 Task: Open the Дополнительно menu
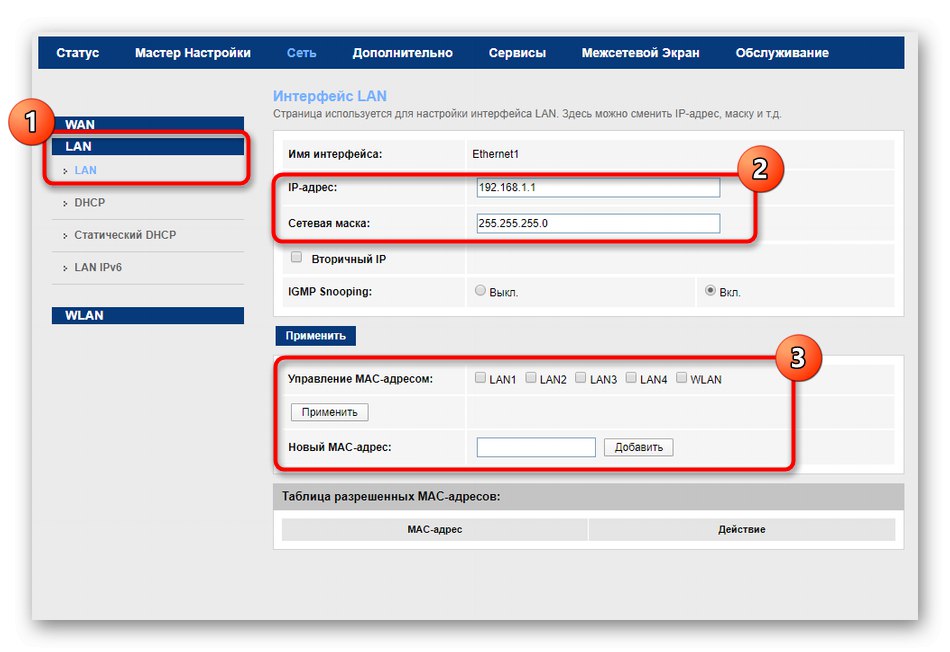pyautogui.click(x=403, y=52)
